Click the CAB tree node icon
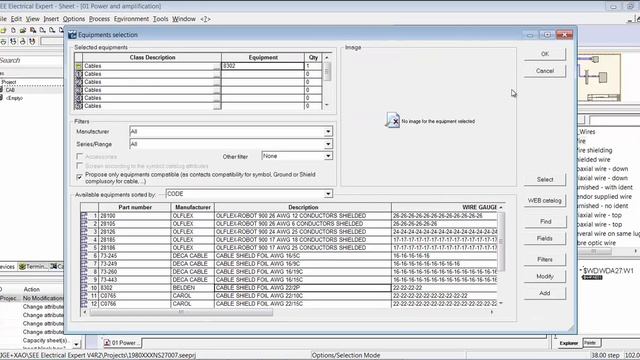The image size is (640, 360). coord(2,90)
